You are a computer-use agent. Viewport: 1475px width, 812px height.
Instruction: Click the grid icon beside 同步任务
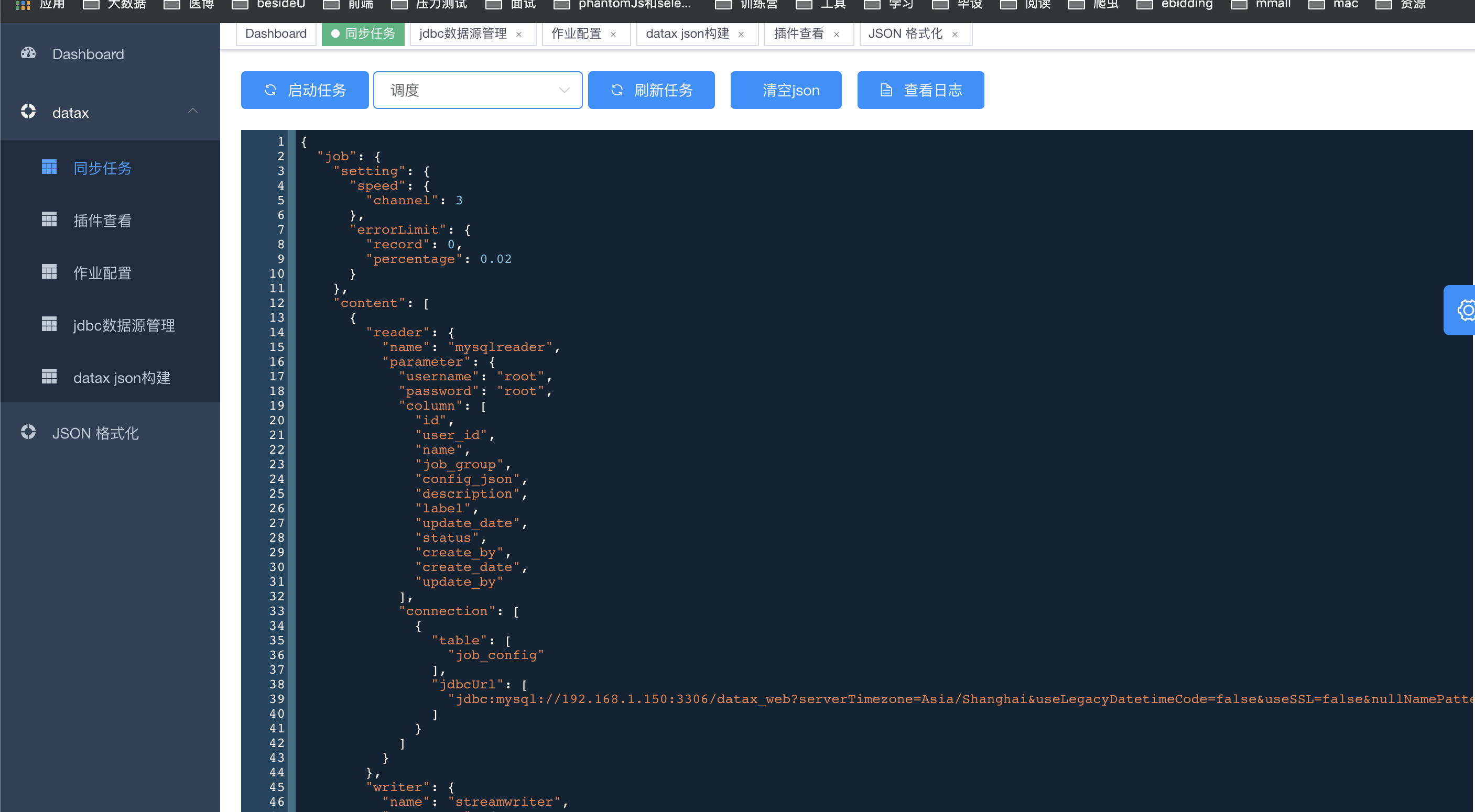pyautogui.click(x=49, y=167)
